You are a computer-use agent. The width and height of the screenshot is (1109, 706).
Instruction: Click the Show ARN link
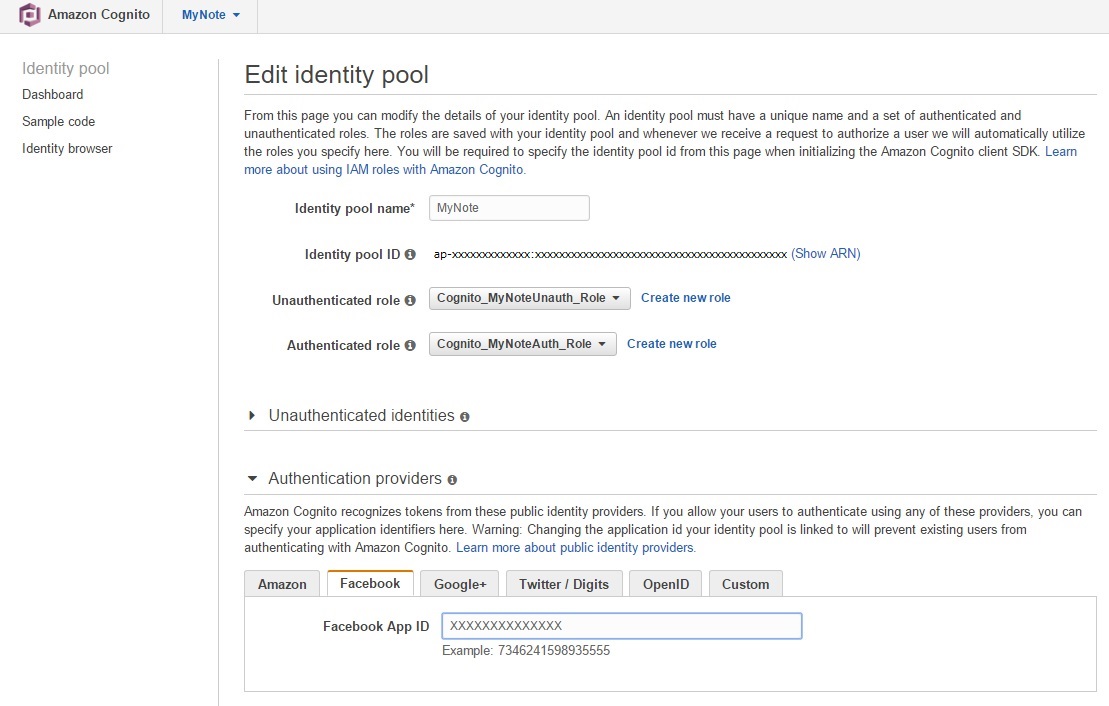[825, 253]
